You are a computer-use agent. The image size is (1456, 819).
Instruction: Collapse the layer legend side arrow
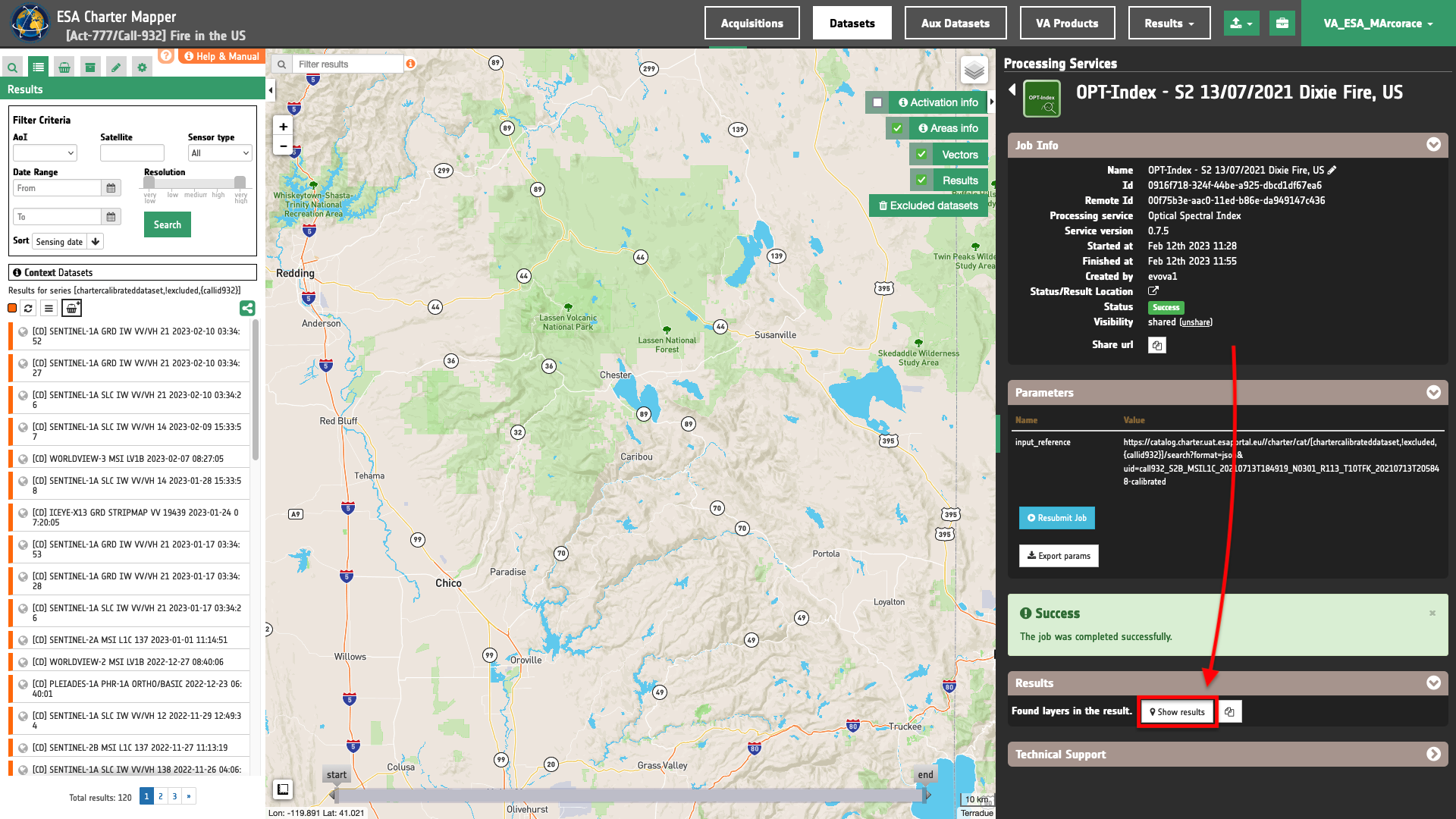point(992,102)
